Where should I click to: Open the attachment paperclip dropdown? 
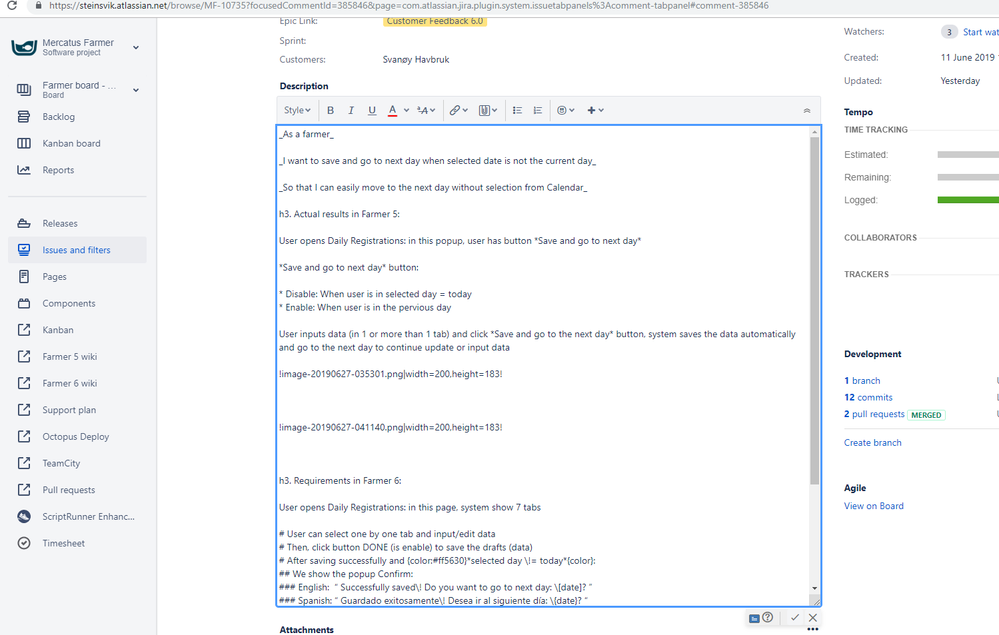click(x=487, y=110)
